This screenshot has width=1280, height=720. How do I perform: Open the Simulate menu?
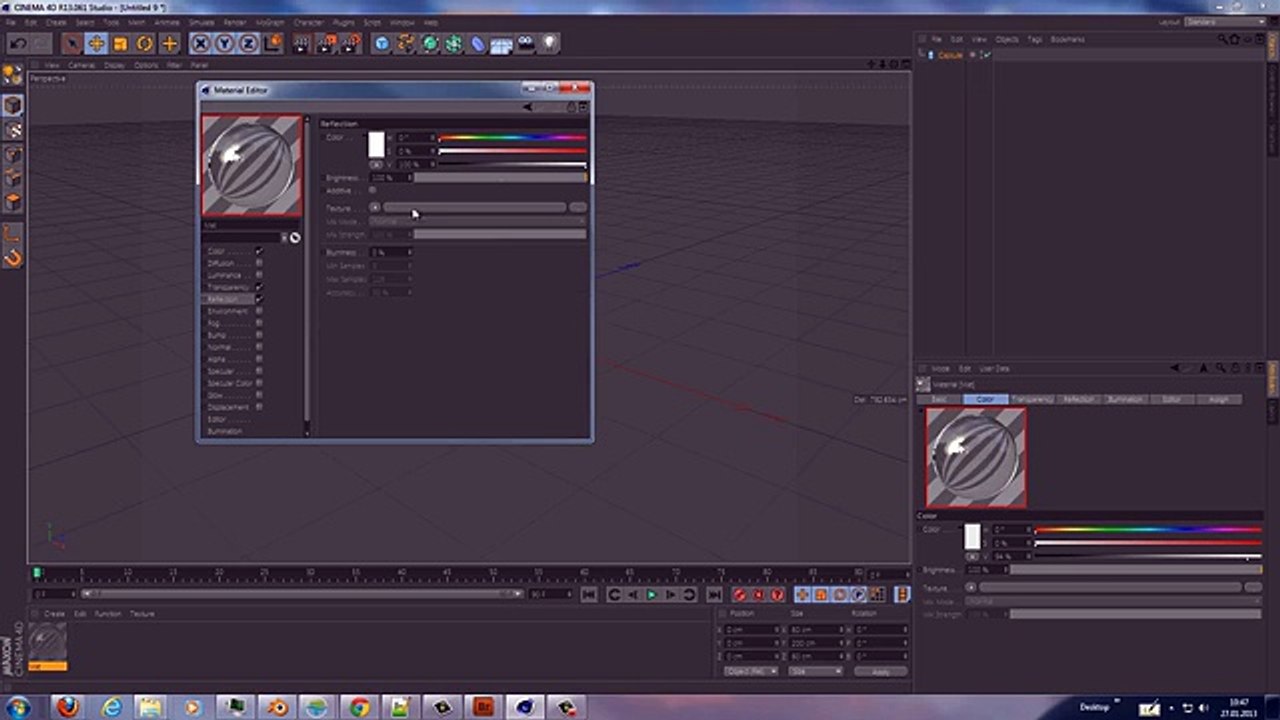pos(201,22)
